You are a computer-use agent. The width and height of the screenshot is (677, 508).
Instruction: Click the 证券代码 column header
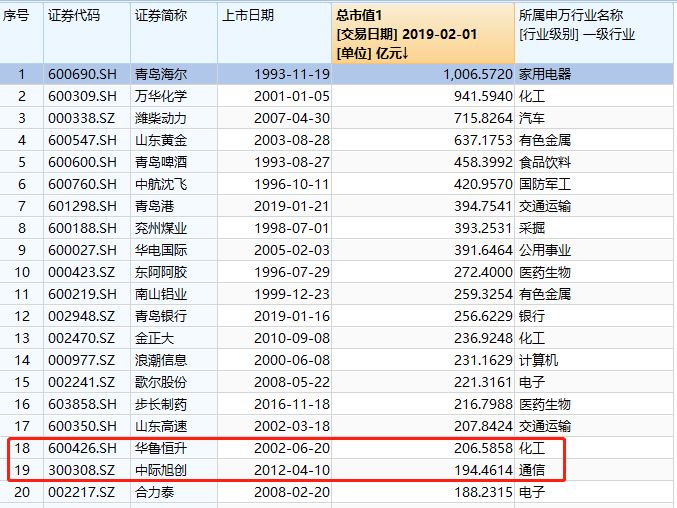click(87, 34)
